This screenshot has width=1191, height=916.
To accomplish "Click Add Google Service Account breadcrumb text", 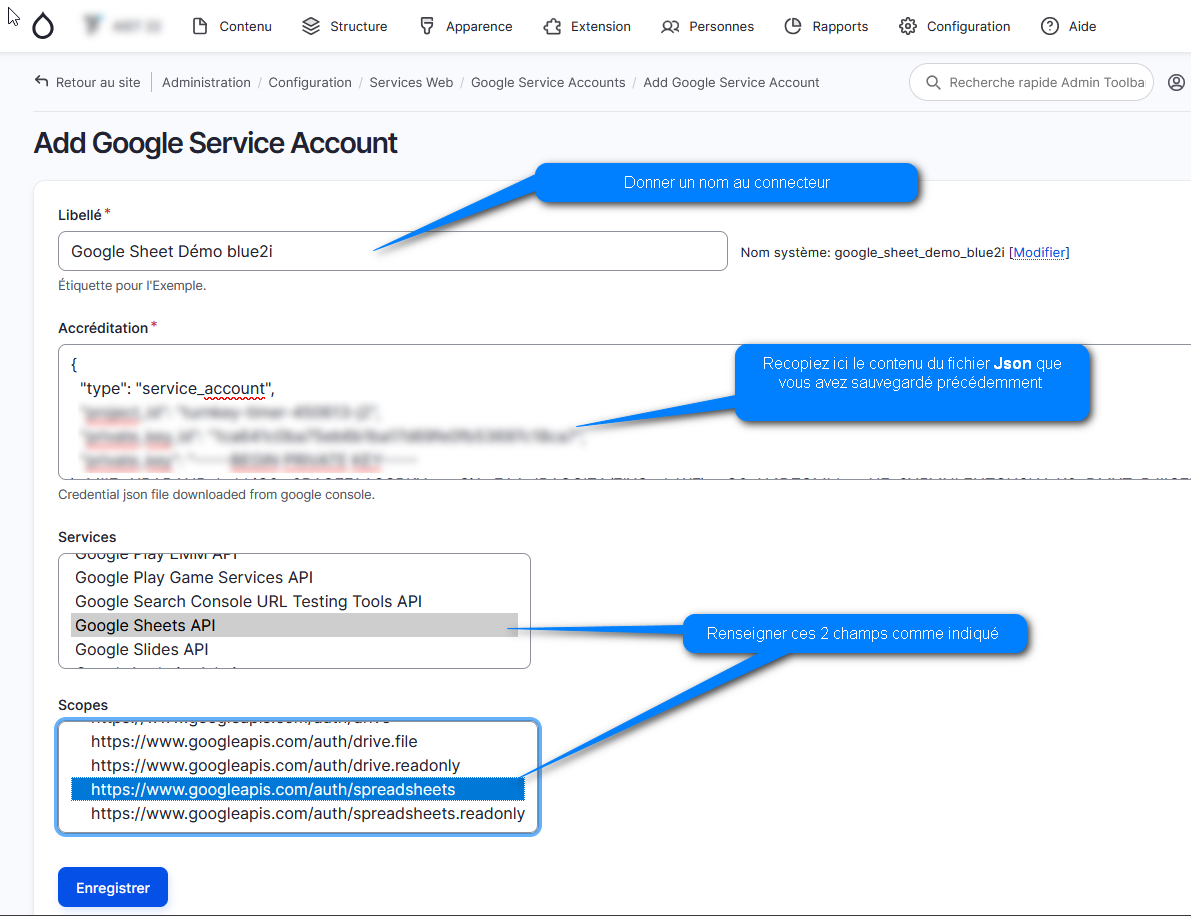I will tap(731, 82).
